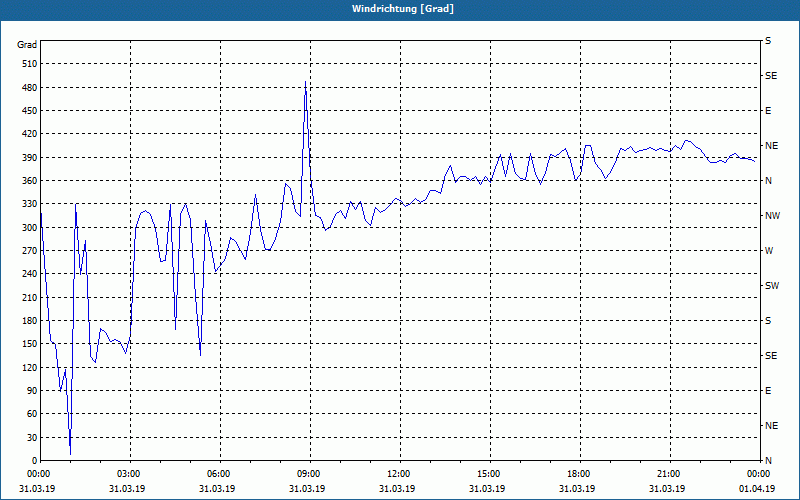Select the 18:00 time label
Screen dimensions: 800x500
click(x=580, y=474)
